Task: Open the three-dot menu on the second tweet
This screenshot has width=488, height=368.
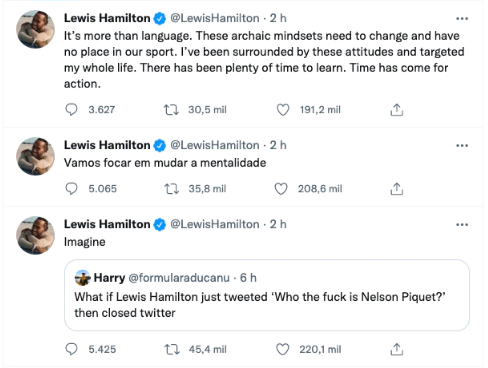Action: [462, 145]
